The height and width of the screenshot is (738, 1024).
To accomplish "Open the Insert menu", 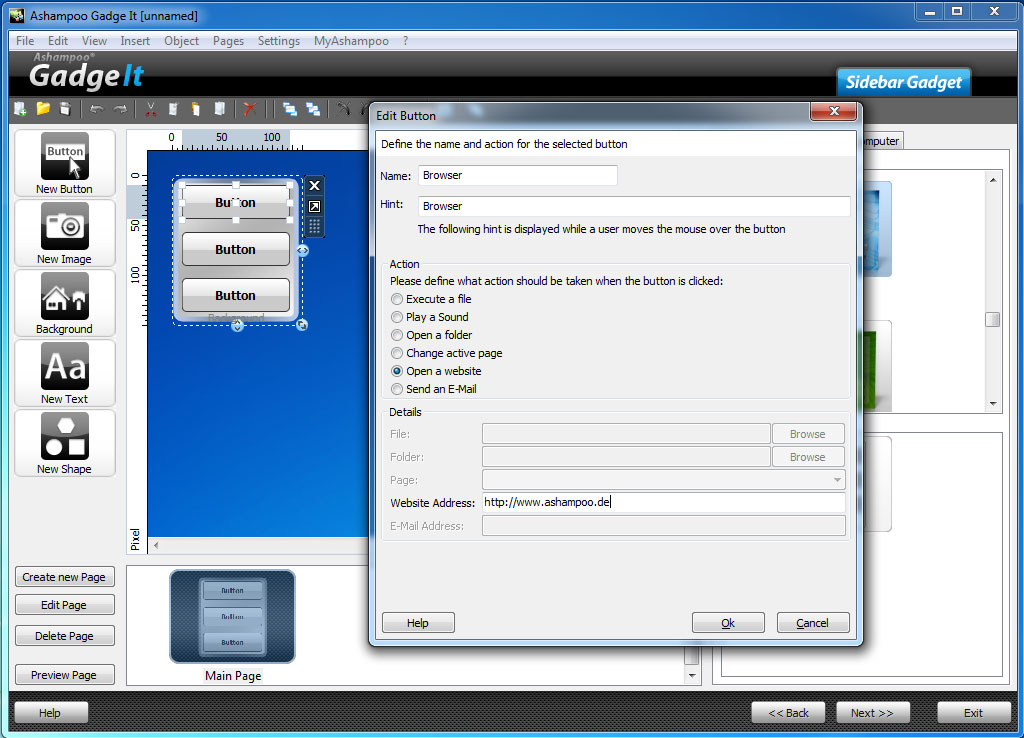I will [135, 40].
